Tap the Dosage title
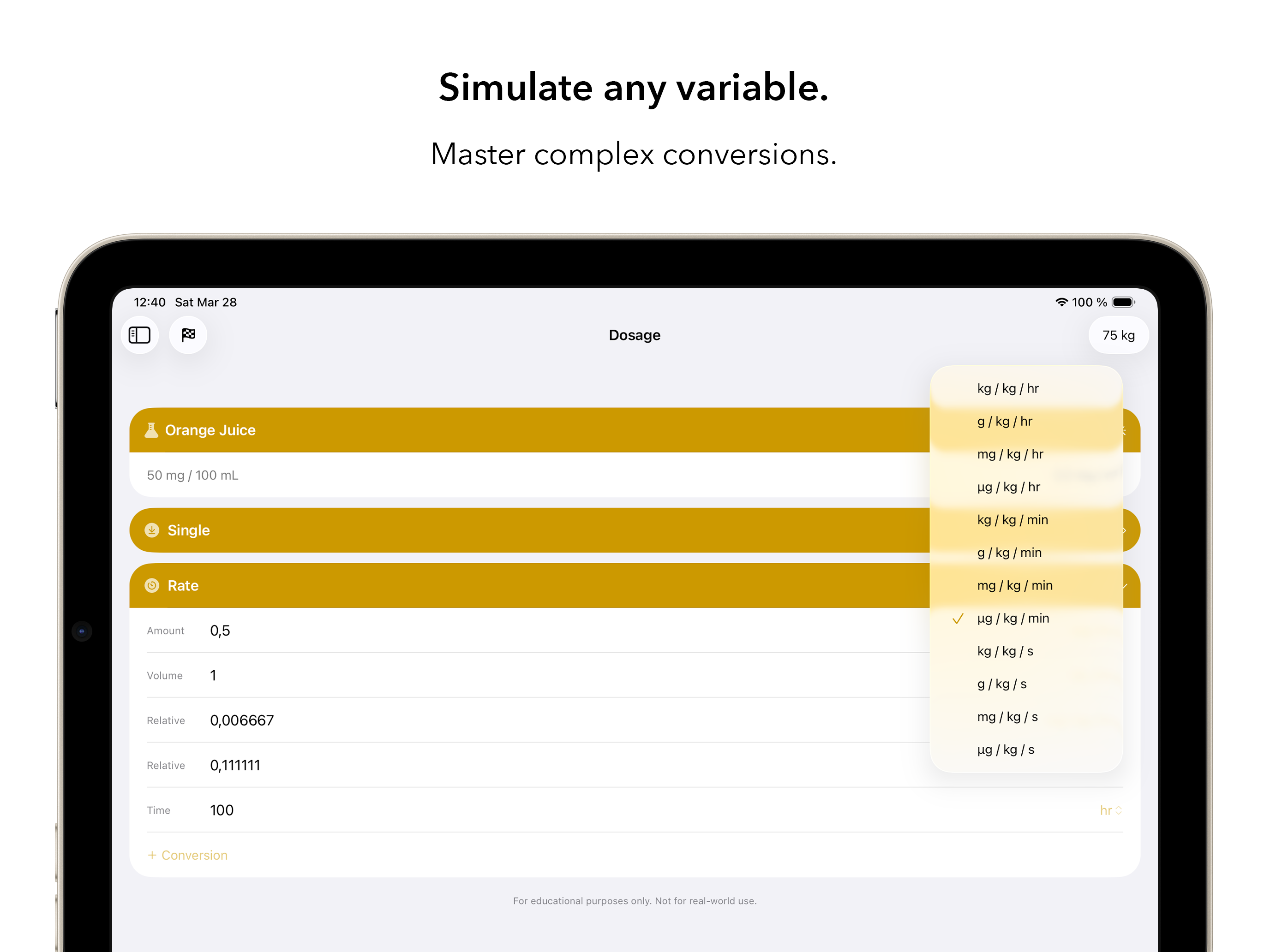This screenshot has width=1270, height=952. (x=635, y=335)
